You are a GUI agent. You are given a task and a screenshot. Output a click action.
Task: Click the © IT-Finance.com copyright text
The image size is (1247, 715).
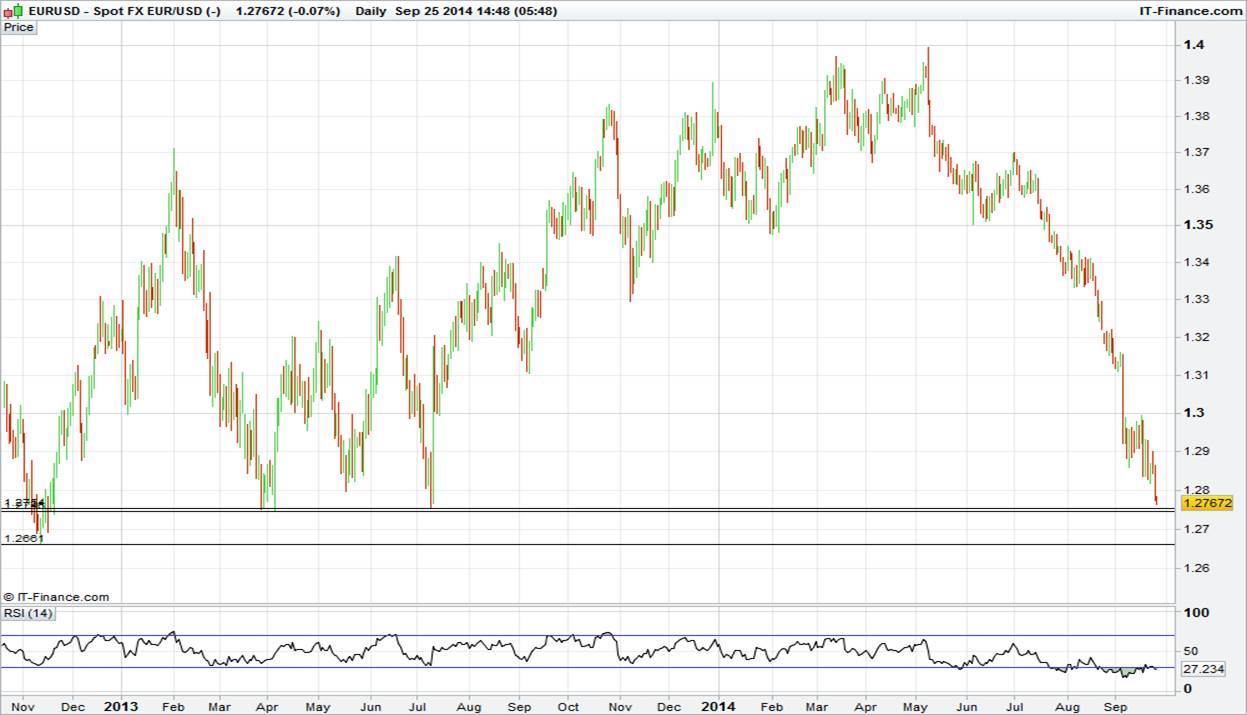(x=57, y=597)
